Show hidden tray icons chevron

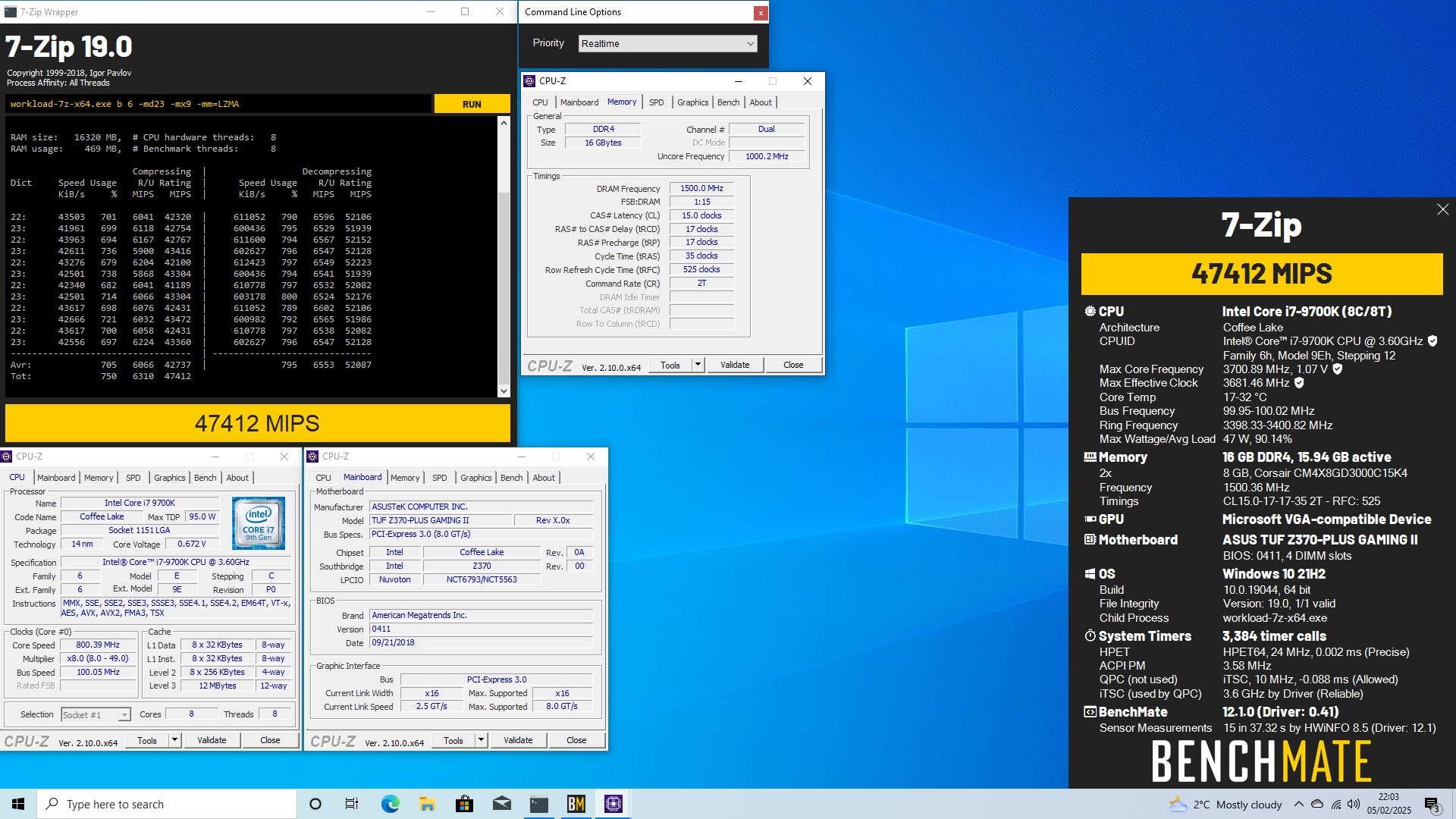(1299, 804)
